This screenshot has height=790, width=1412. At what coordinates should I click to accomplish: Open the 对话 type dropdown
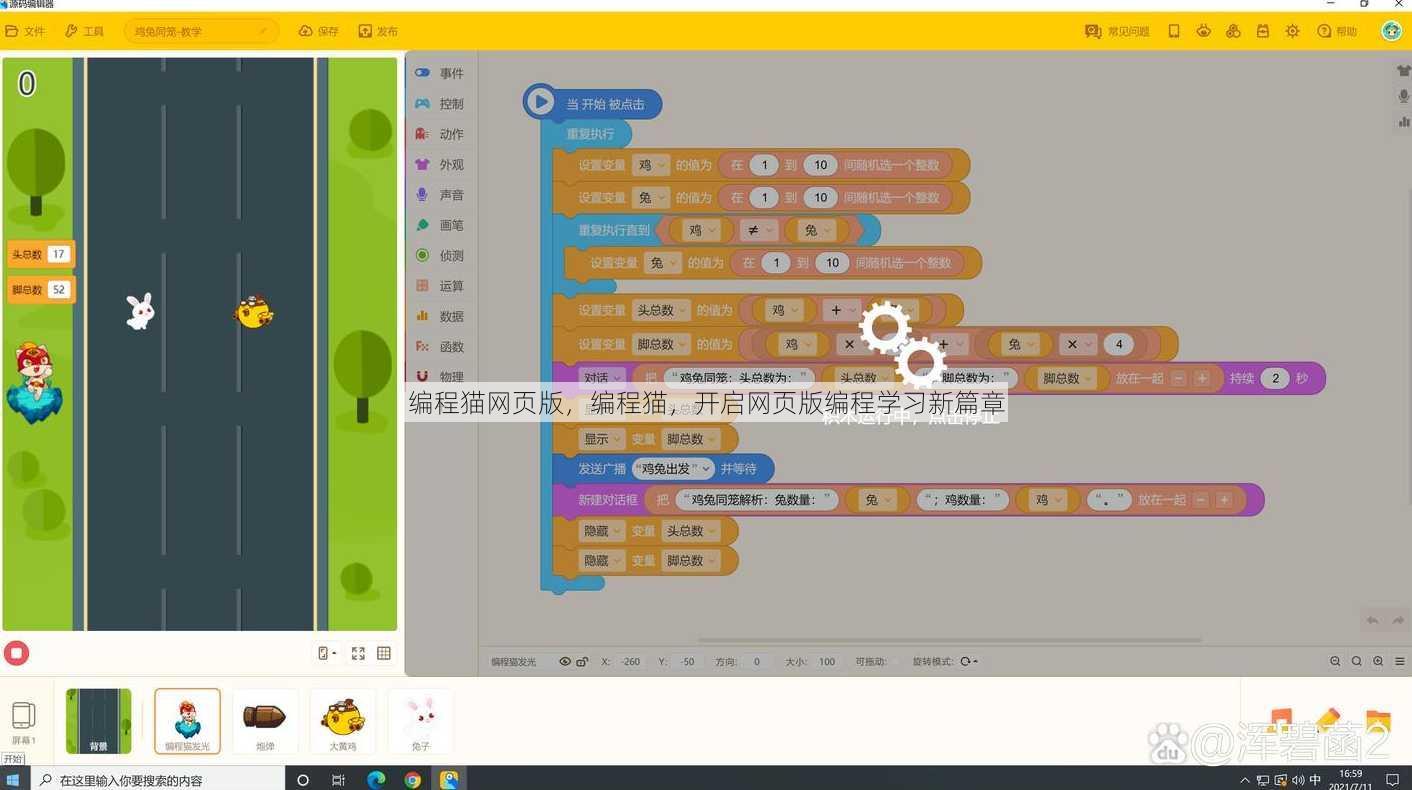pos(603,378)
